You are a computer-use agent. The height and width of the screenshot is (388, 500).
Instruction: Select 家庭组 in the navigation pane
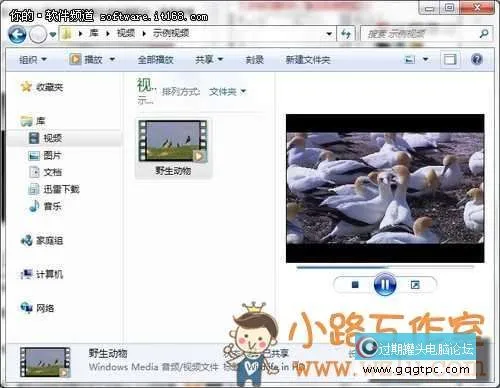click(49, 240)
